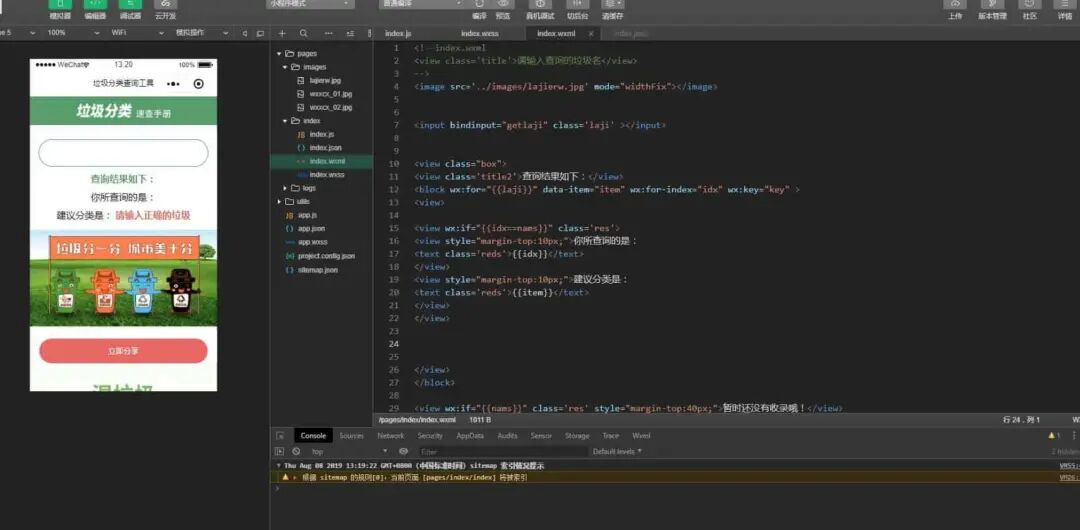Open app.json in file tree
Screen dimensions: 1080x530
(x=311, y=228)
